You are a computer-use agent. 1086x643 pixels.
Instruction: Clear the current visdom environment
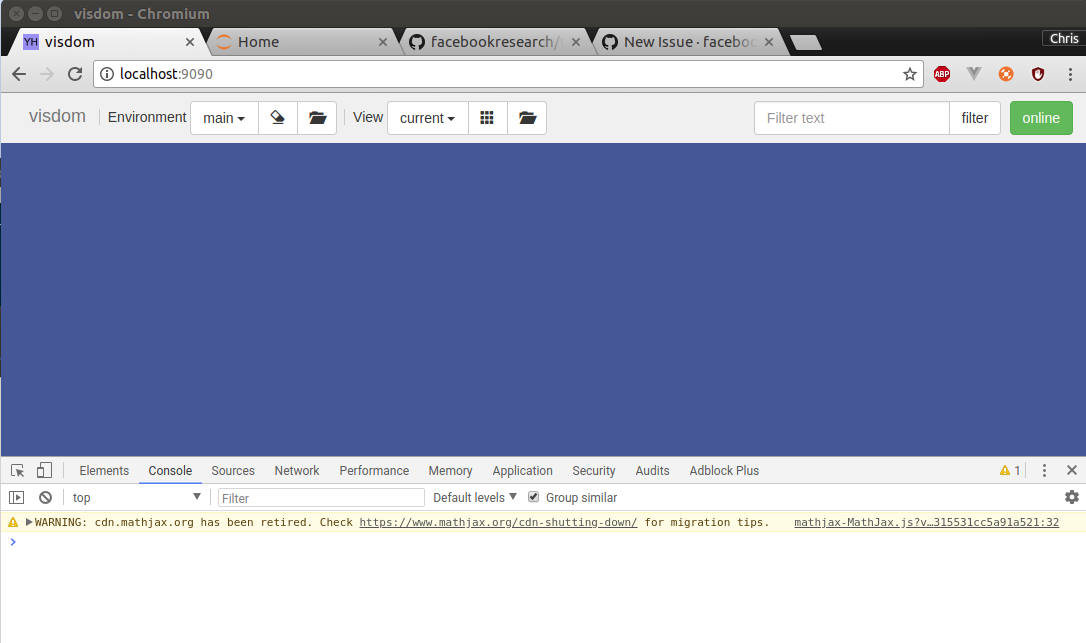pyautogui.click(x=278, y=117)
